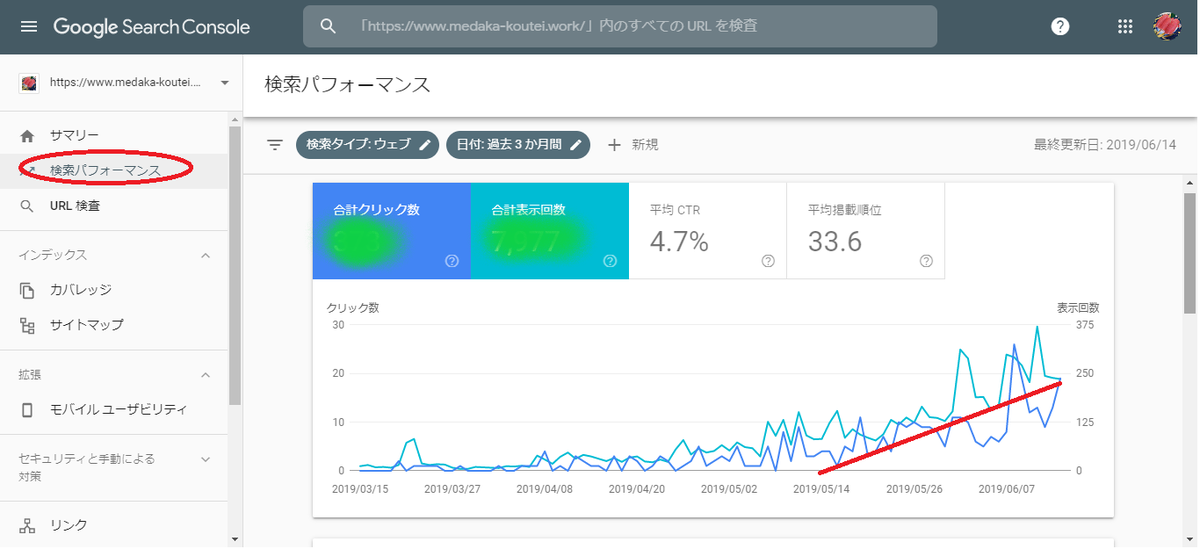Edit the 日付: 過去 3 か月間 filter chip
Image resolution: width=1200 pixels, height=549 pixels.
[518, 145]
